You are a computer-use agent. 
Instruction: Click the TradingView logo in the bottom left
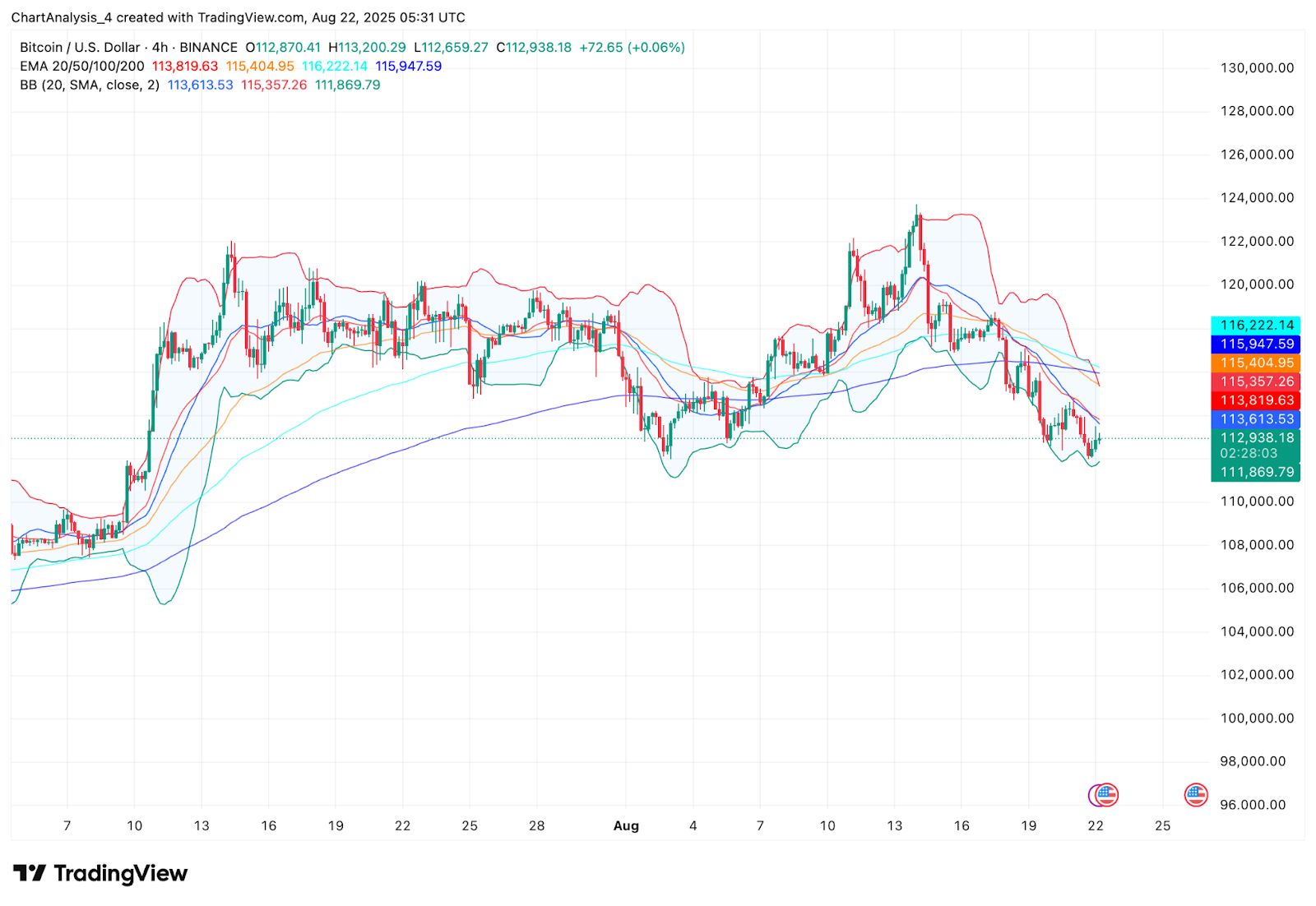coord(99,873)
